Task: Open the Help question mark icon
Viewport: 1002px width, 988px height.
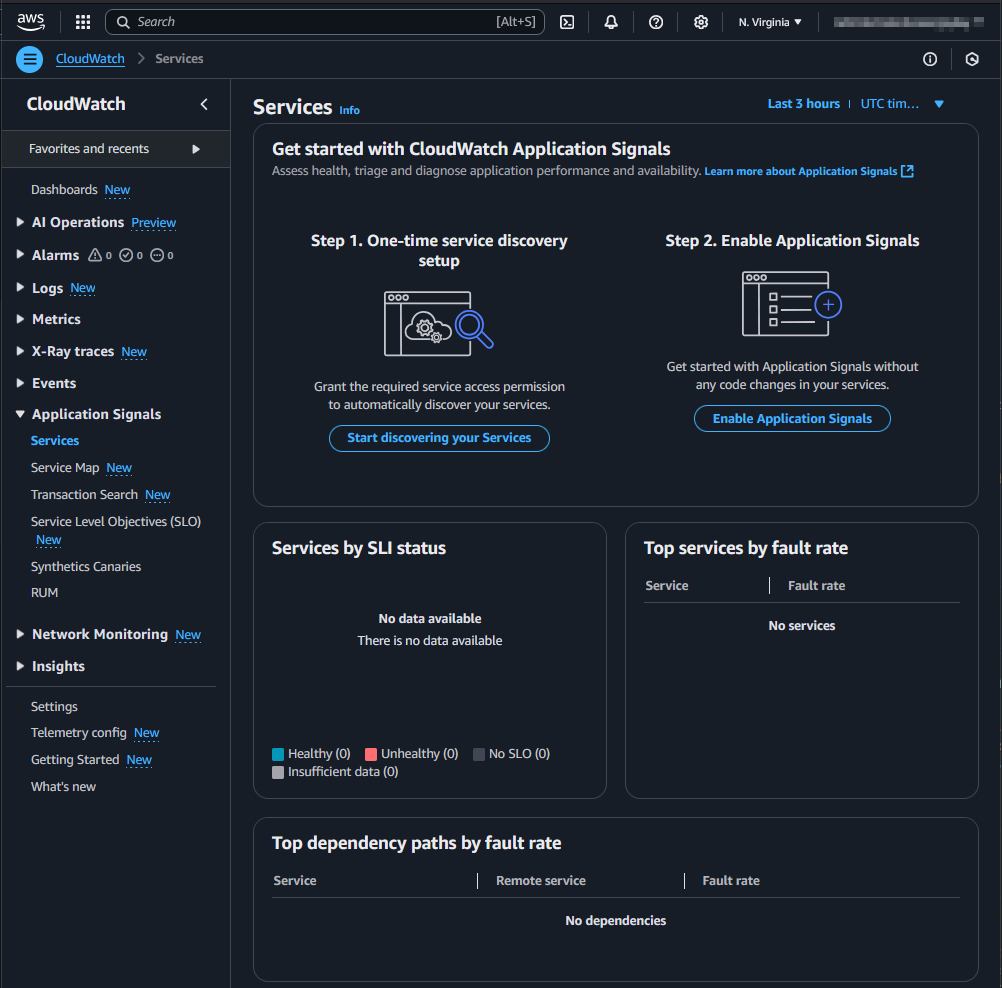Action: 655,21
